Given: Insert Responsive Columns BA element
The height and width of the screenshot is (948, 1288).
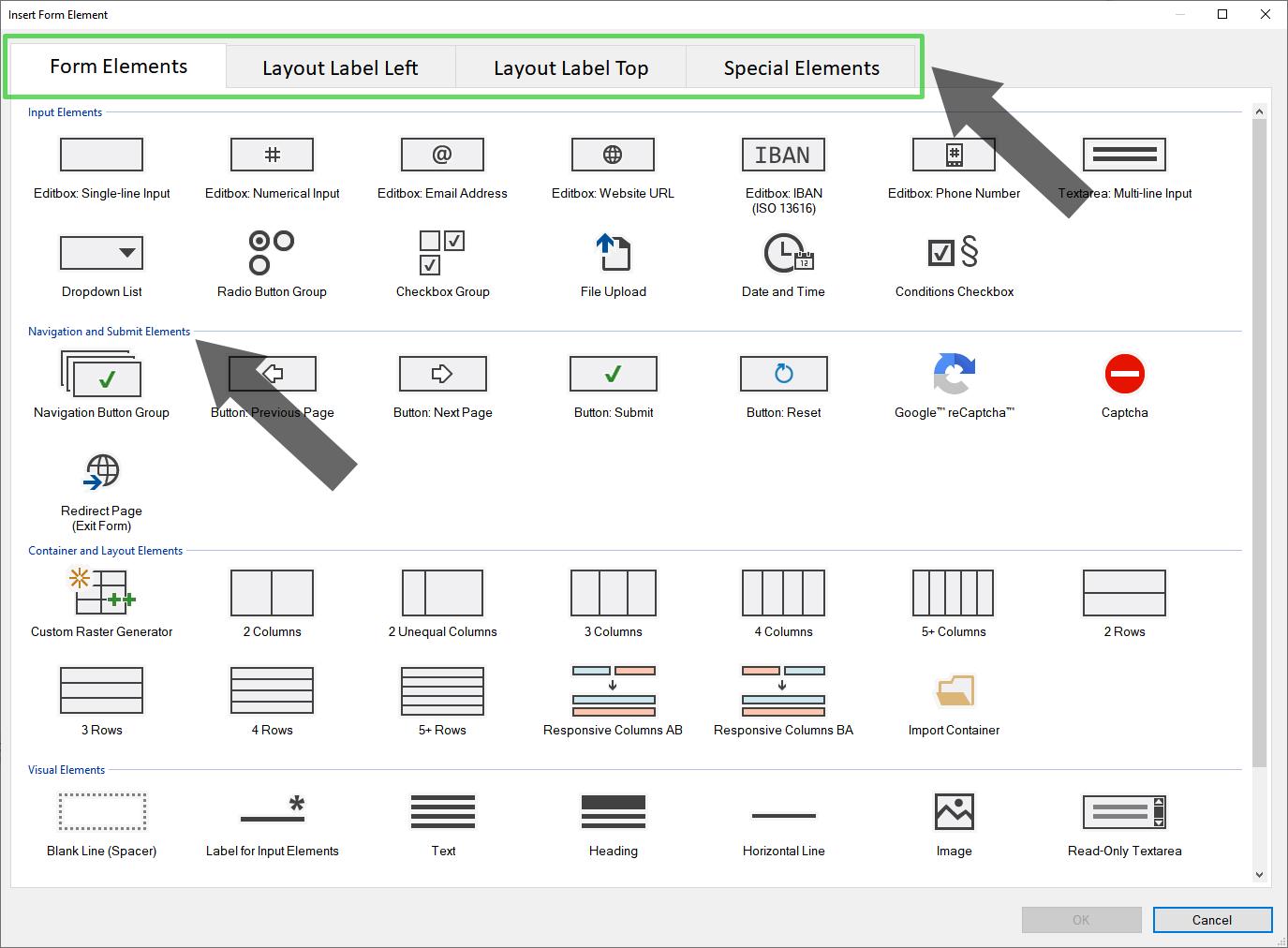Looking at the screenshot, I should (x=783, y=702).
